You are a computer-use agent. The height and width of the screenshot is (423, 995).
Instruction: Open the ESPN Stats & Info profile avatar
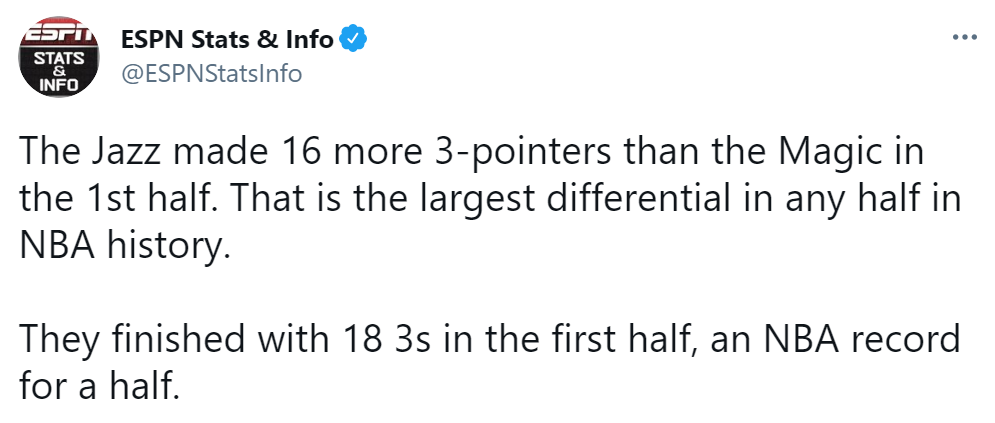[59, 57]
